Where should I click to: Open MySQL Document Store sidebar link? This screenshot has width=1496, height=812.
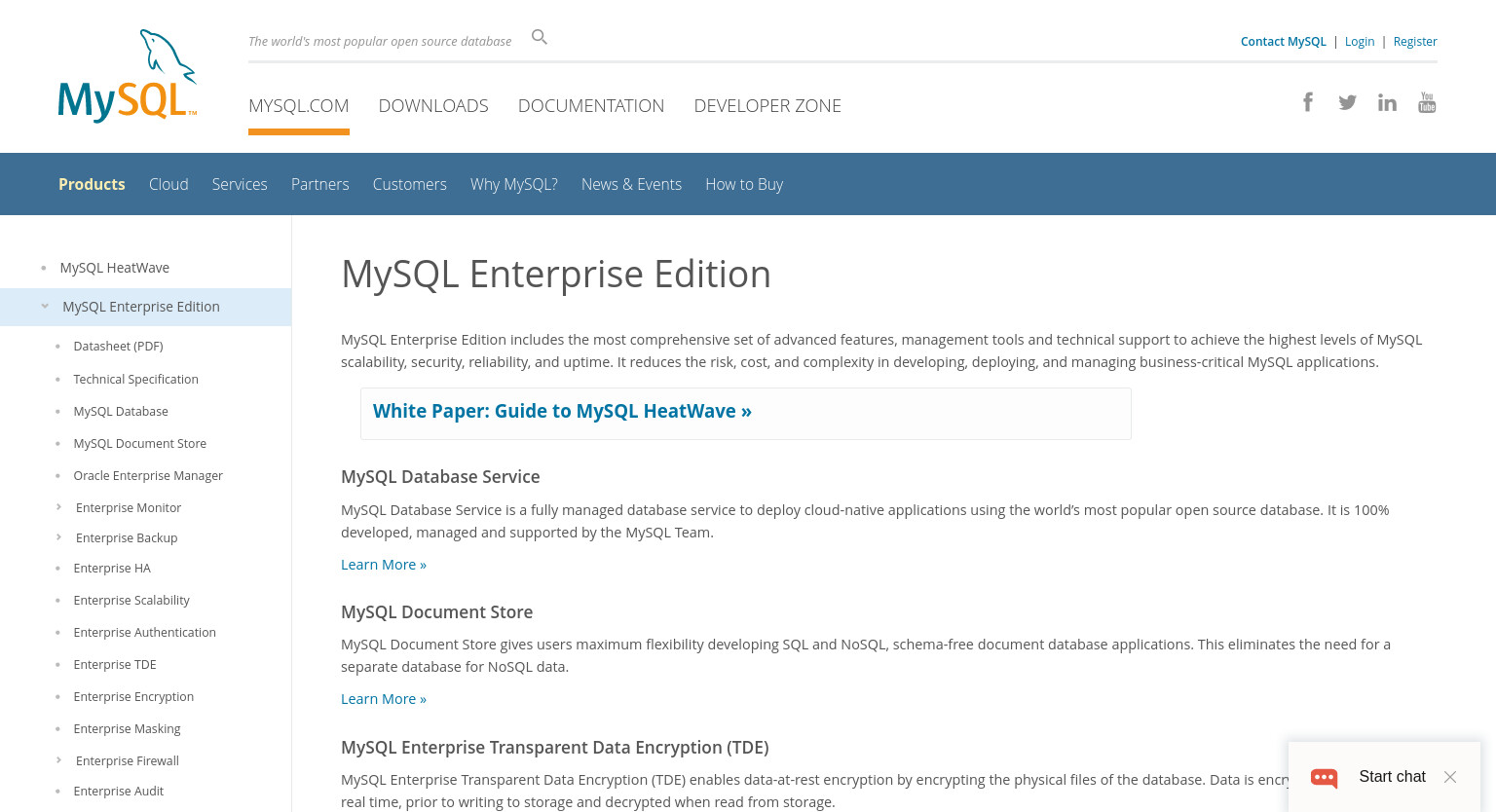point(140,443)
